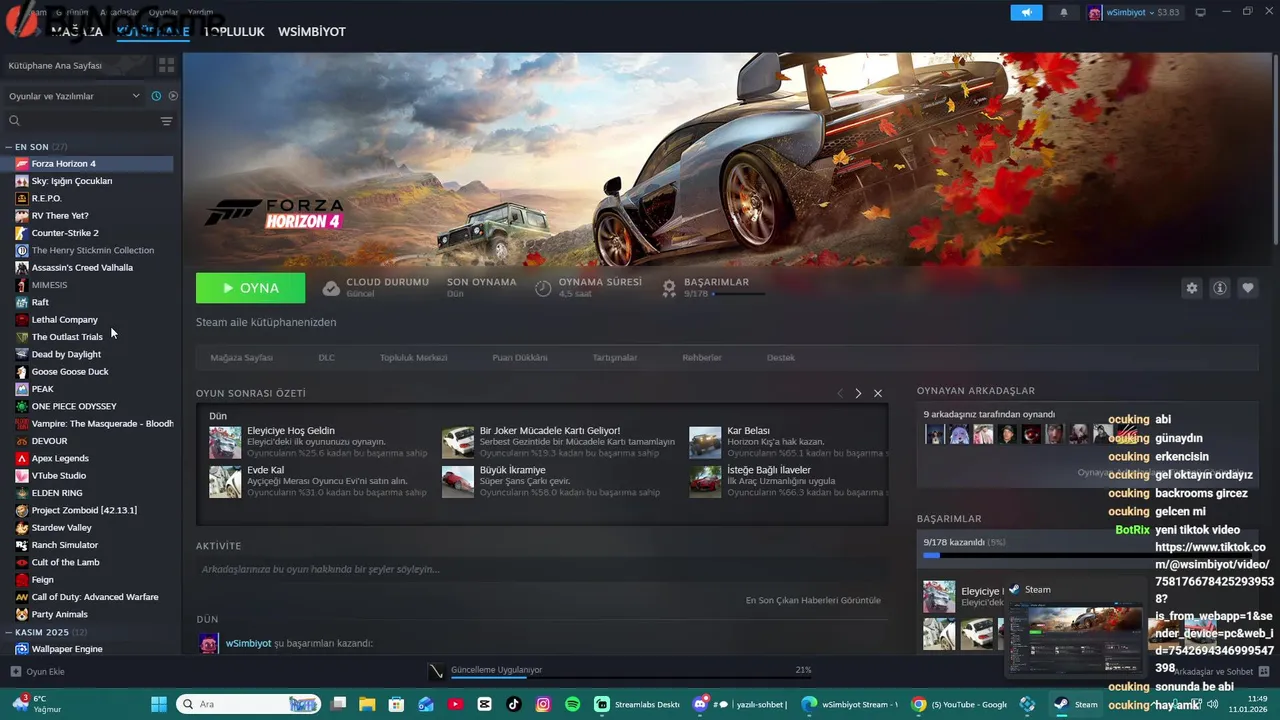Click the Goose Goose Duck icon
The height and width of the screenshot is (720, 1280).
point(22,371)
